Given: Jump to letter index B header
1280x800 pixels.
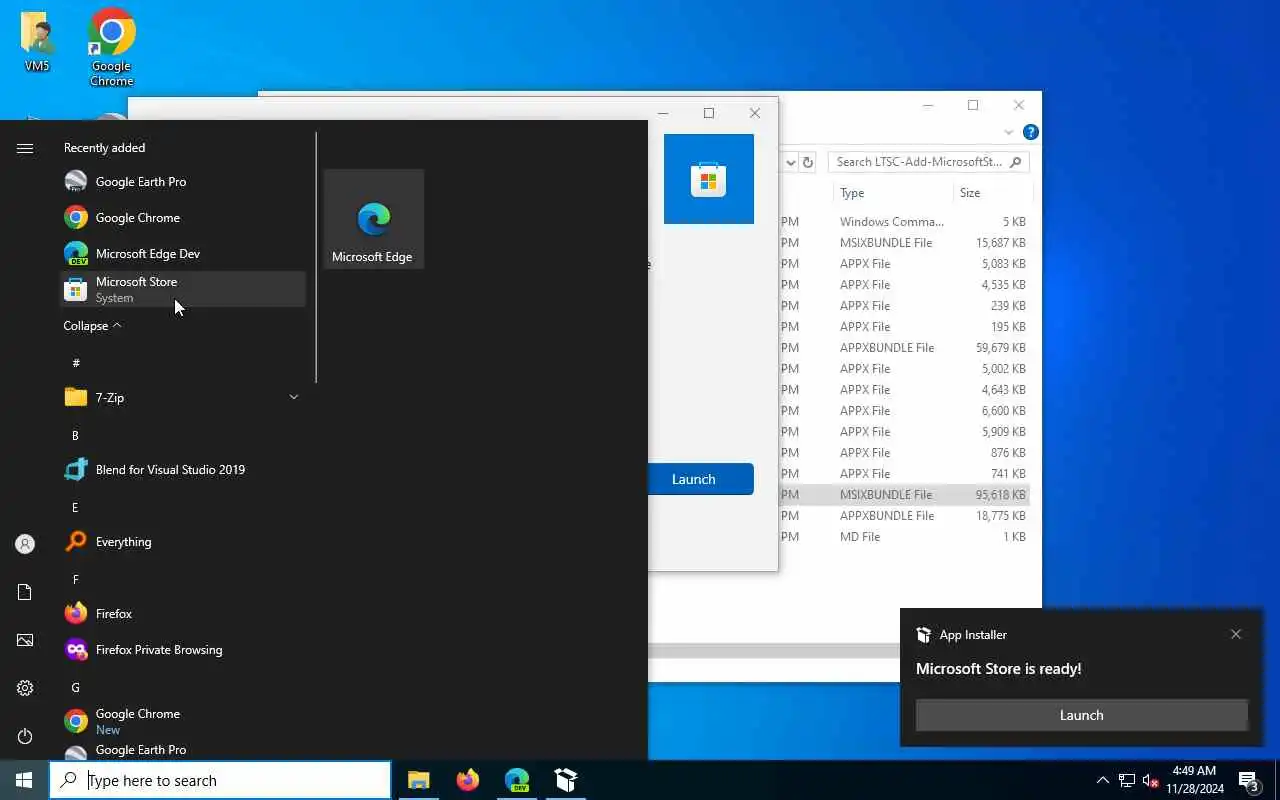Looking at the screenshot, I should coord(75,436).
